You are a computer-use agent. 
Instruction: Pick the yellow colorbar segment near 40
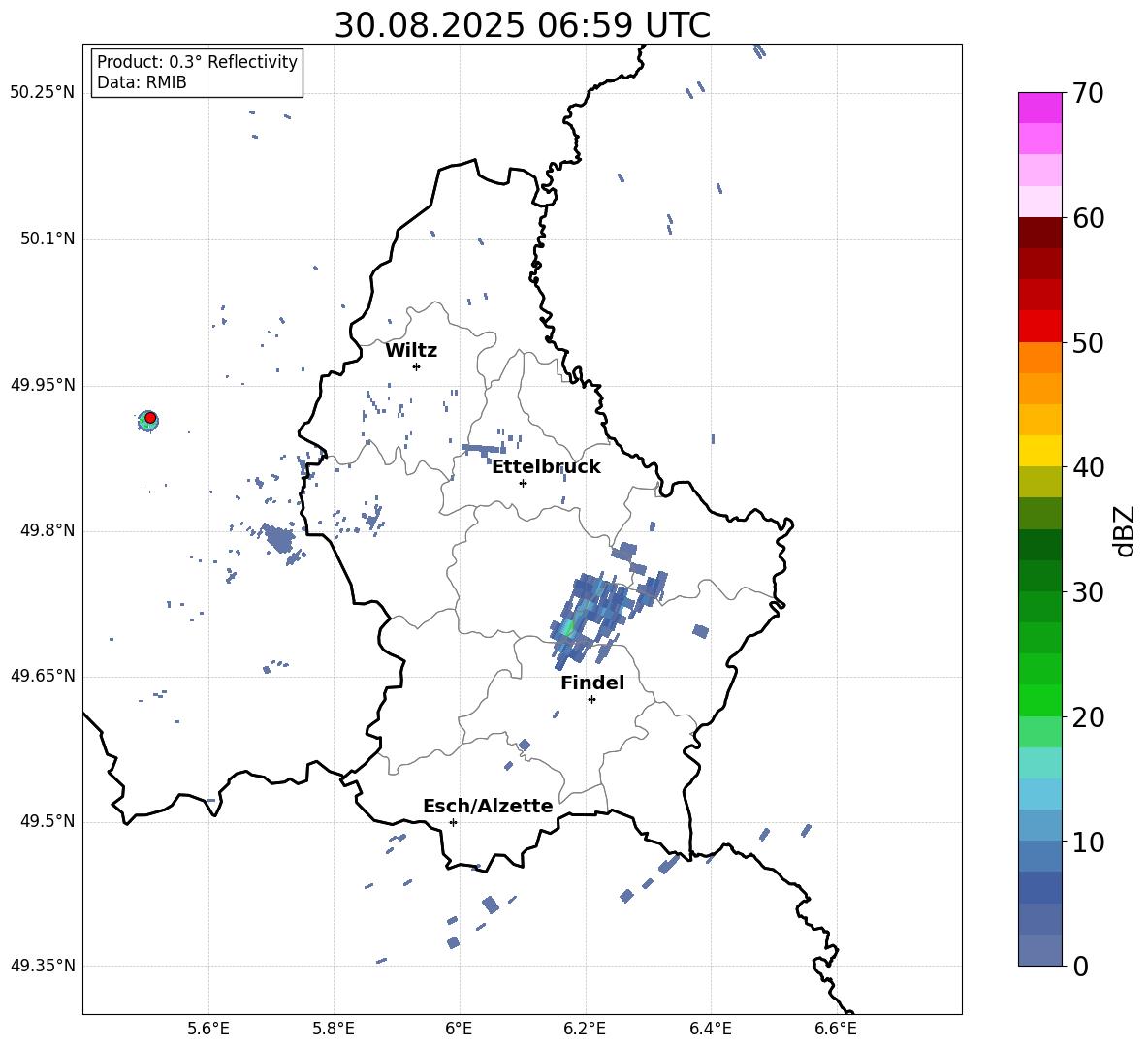pyautogui.click(x=1039, y=451)
